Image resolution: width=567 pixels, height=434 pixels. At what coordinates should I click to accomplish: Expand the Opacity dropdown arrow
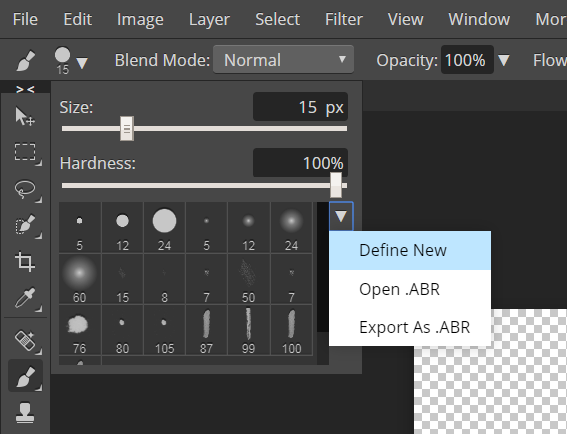point(504,60)
